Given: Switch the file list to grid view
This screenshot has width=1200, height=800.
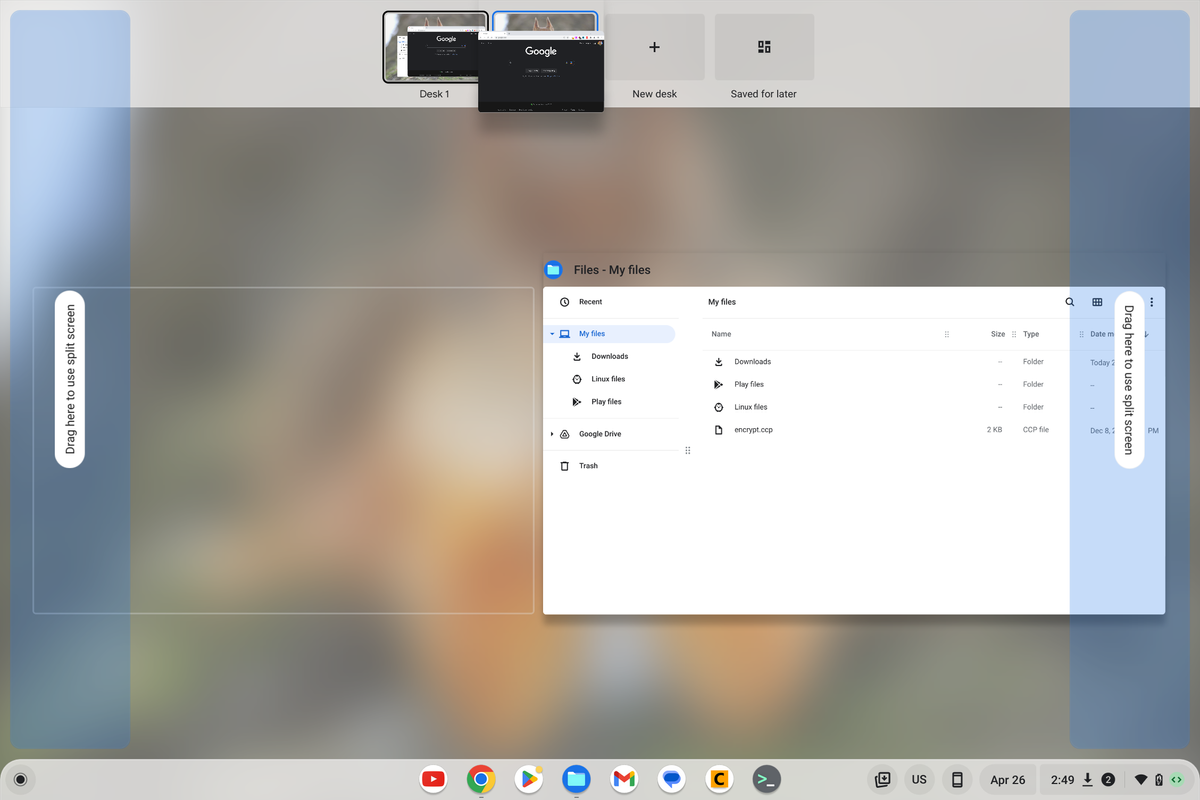Looking at the screenshot, I should 1097,301.
